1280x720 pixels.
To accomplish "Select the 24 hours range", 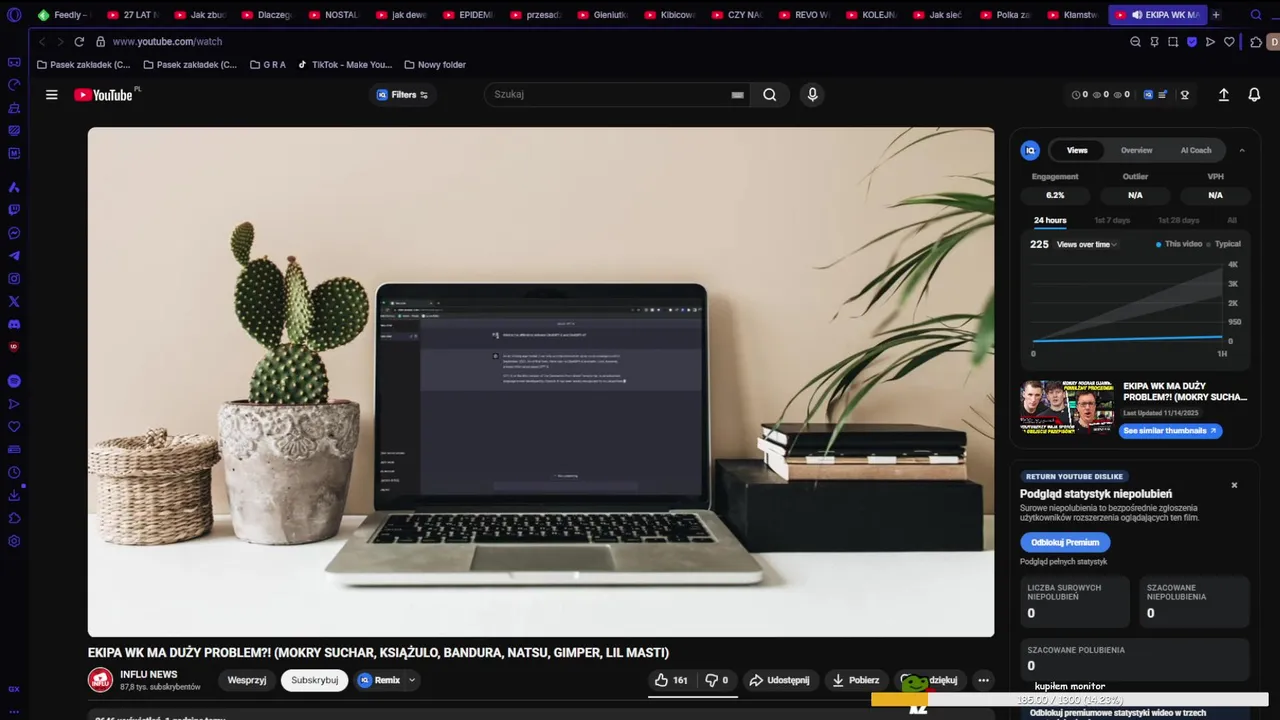I will coord(1050,220).
